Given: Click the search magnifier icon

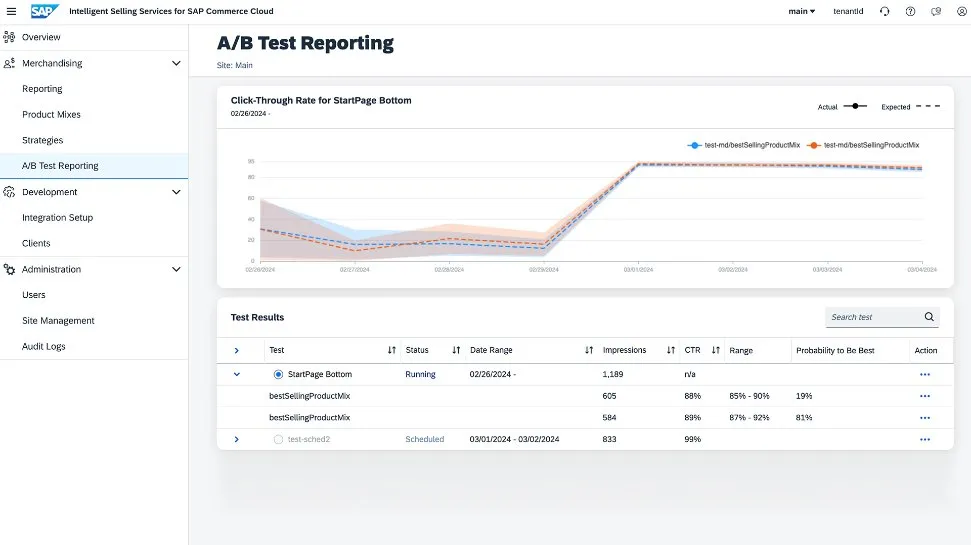Looking at the screenshot, I should click(x=929, y=317).
